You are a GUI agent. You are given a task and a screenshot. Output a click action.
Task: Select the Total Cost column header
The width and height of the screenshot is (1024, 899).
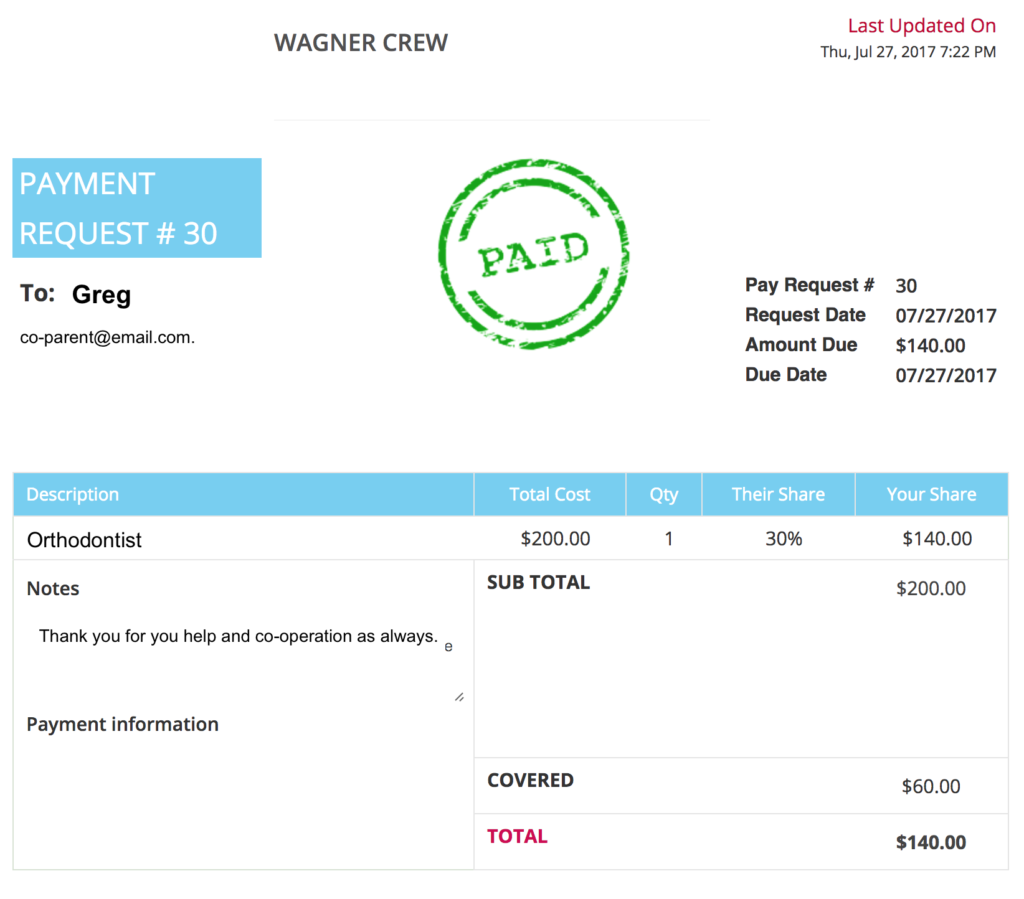549,494
